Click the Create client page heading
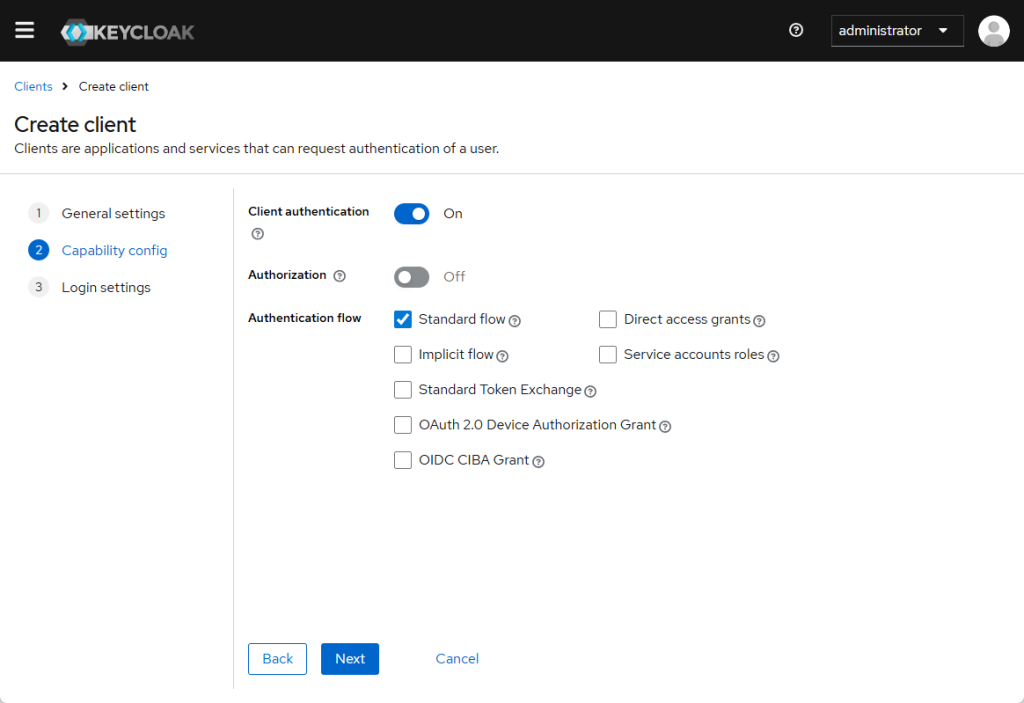Screen dimensions: 1024x703 click(75, 124)
